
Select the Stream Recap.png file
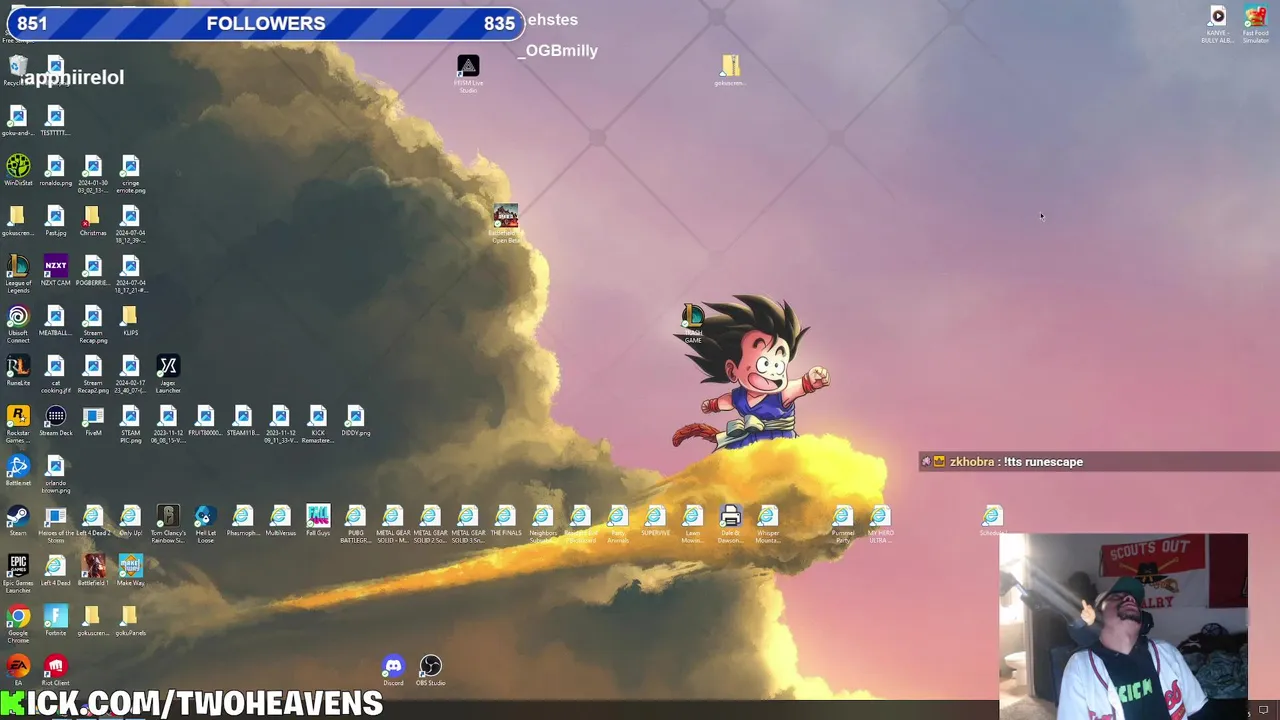[93, 324]
